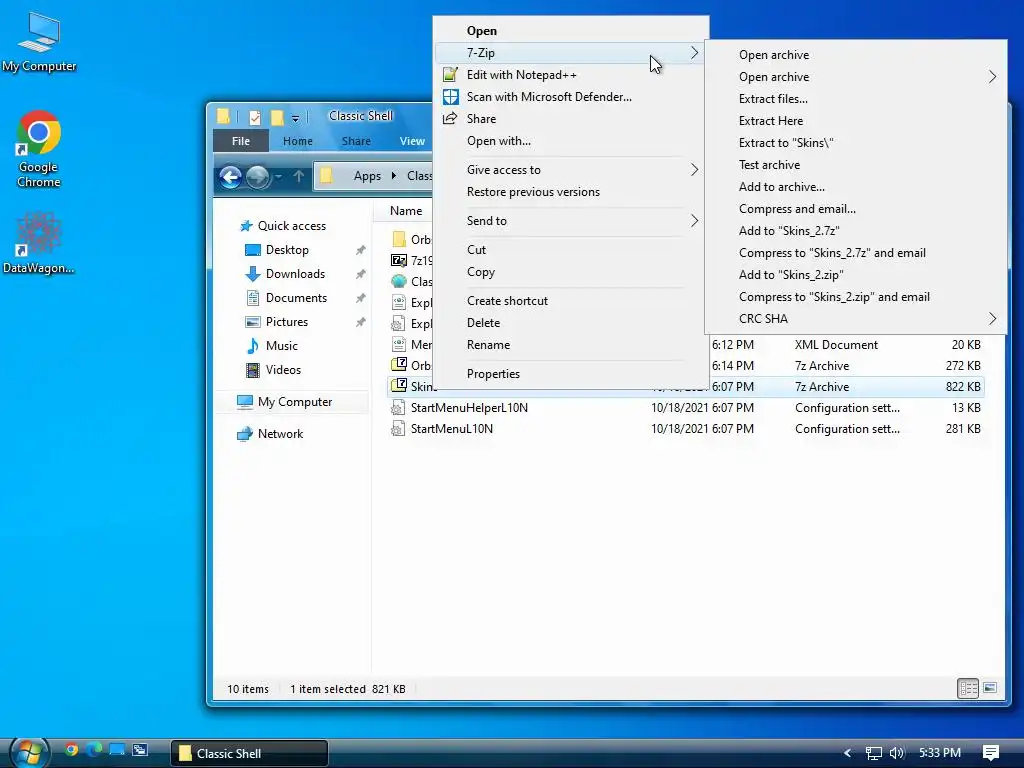Open recent locations dropdown arrow

click(279, 176)
